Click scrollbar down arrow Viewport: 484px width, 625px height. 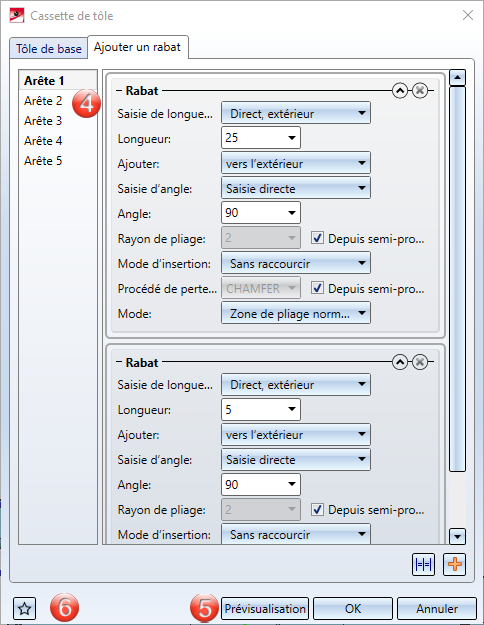point(457,536)
